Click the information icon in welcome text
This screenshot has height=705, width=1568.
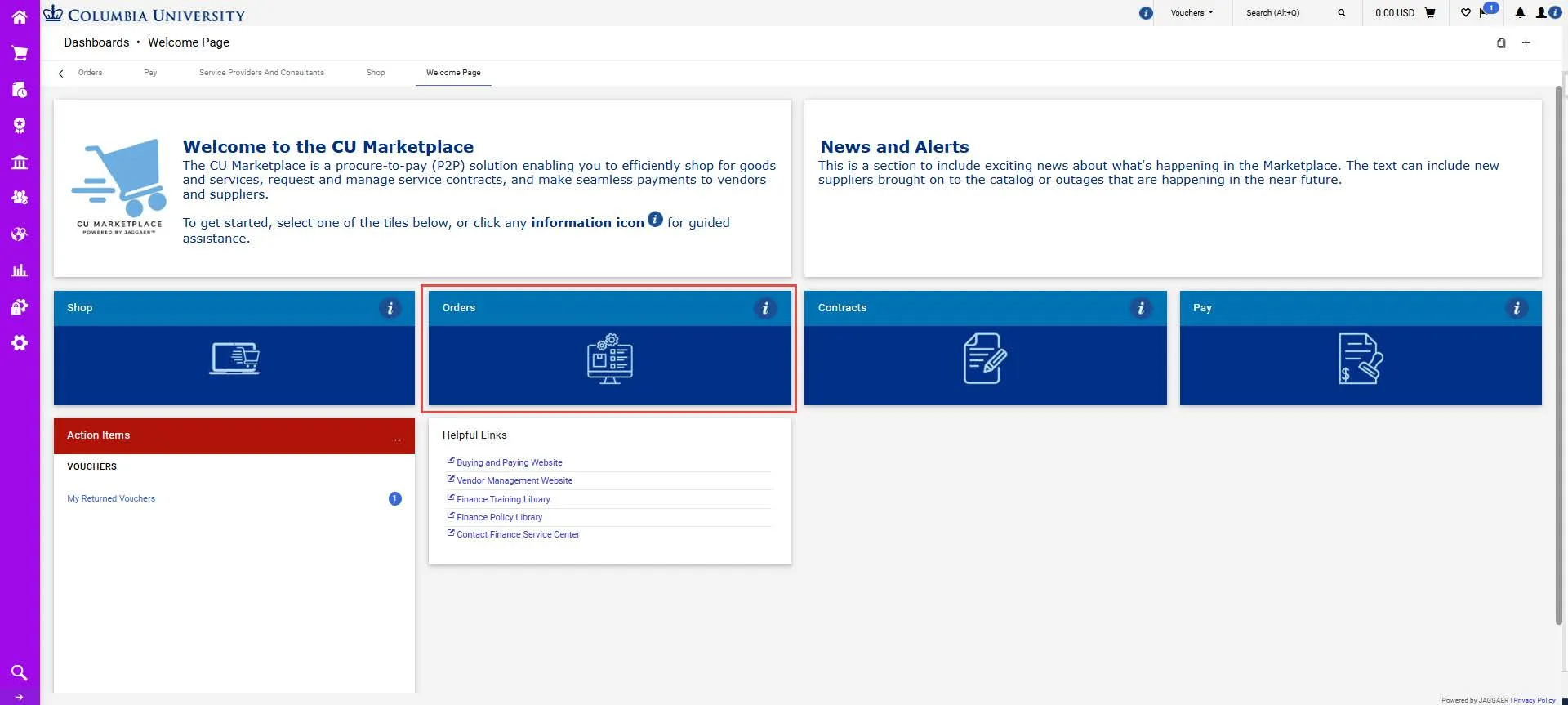pyautogui.click(x=655, y=219)
